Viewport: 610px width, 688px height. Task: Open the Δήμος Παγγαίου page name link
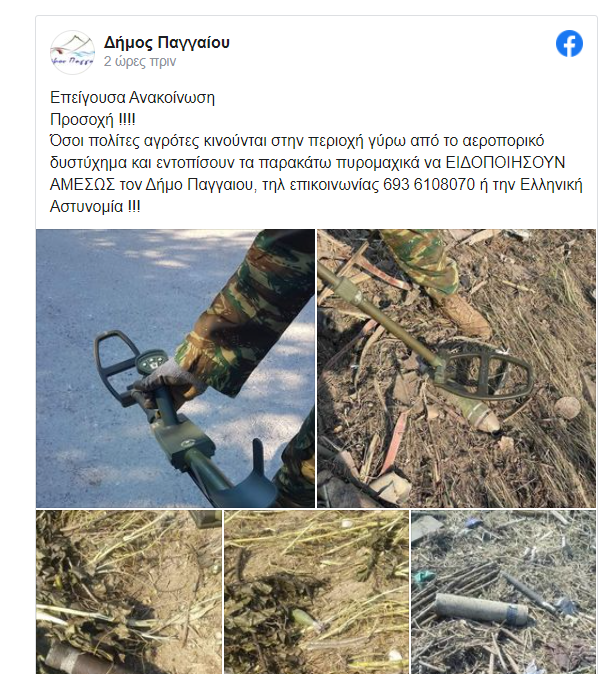tap(167, 43)
